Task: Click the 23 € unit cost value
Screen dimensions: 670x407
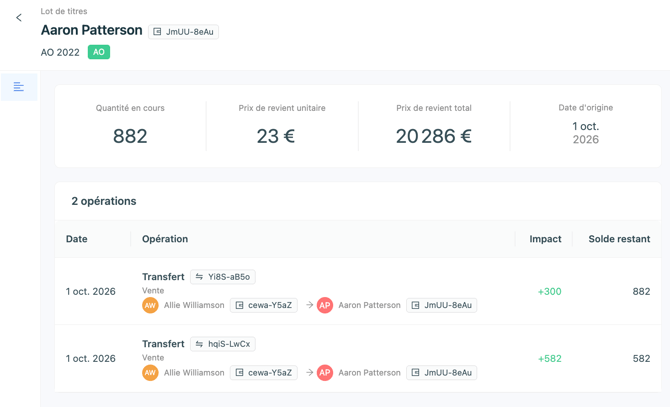Action: (276, 136)
